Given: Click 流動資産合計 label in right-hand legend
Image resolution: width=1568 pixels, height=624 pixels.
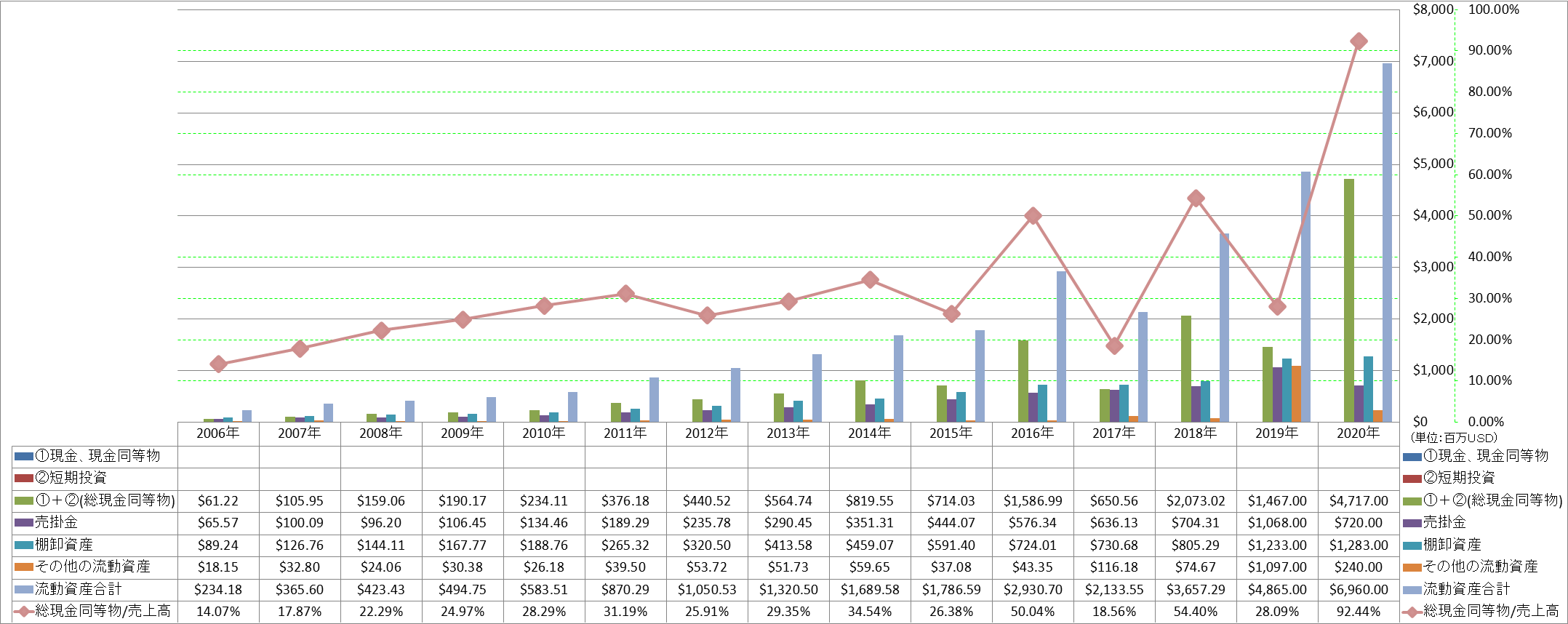Looking at the screenshot, I should pyautogui.click(x=1466, y=589).
